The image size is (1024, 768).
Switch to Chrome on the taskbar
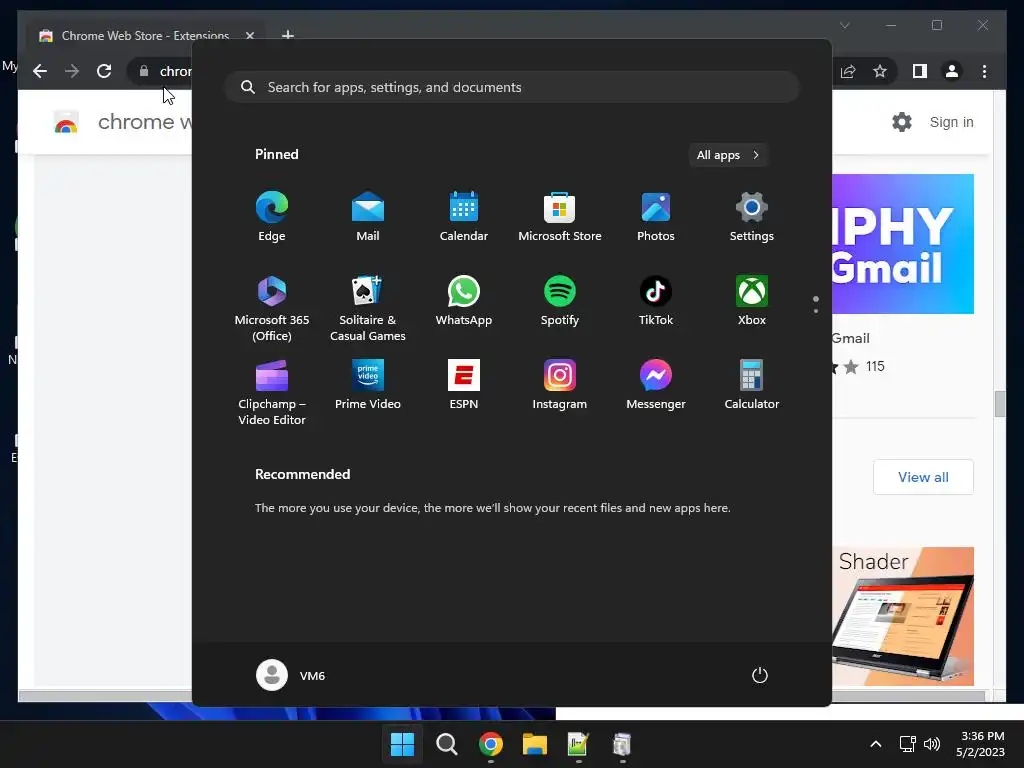491,744
